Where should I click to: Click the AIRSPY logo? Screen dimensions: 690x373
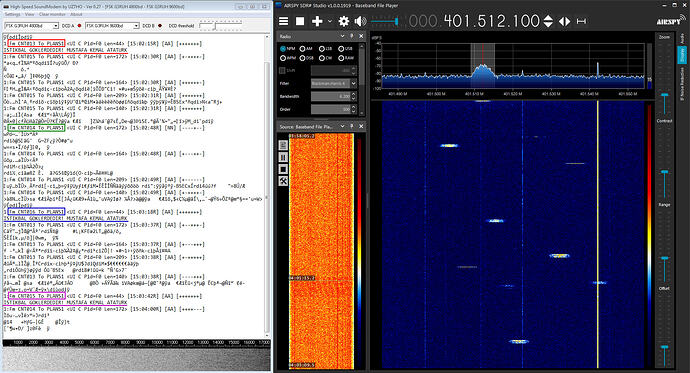671,20
